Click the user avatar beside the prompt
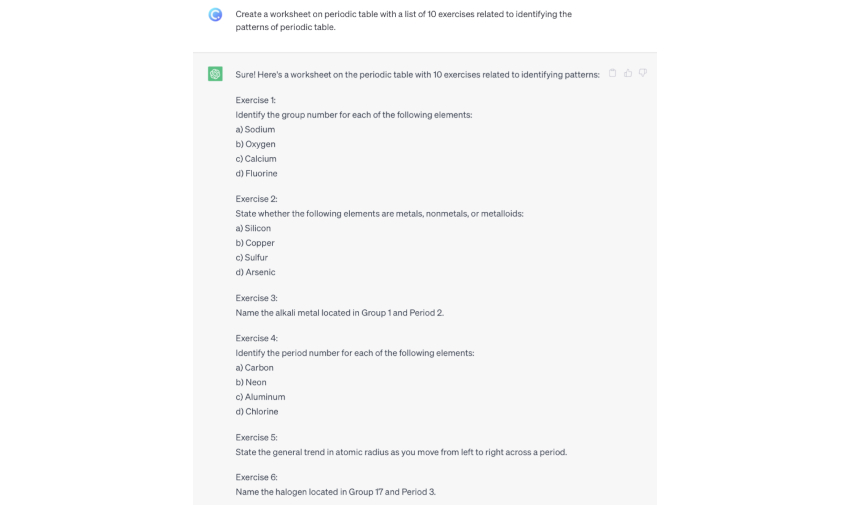Viewport: 850px width, 505px height. [215, 14]
